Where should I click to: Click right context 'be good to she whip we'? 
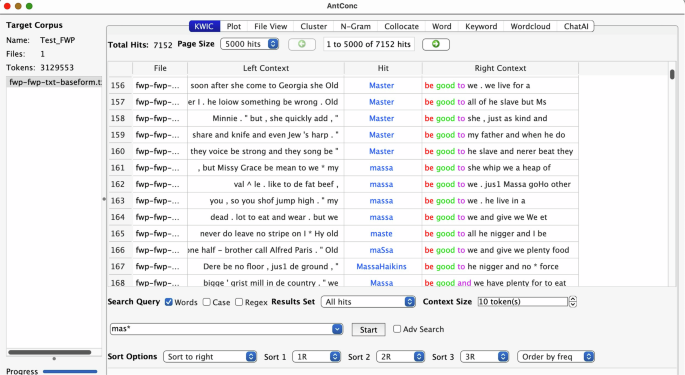[488, 168]
